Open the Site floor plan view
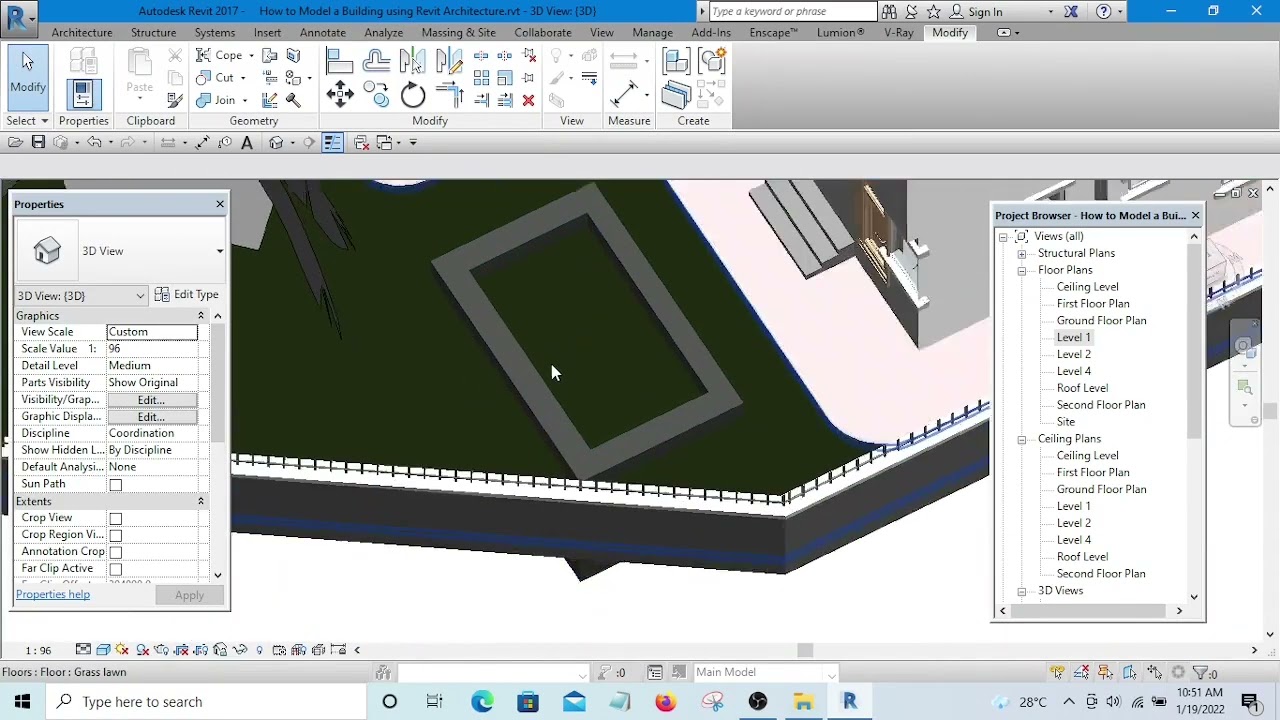This screenshot has height=720, width=1280. pos(1066,422)
